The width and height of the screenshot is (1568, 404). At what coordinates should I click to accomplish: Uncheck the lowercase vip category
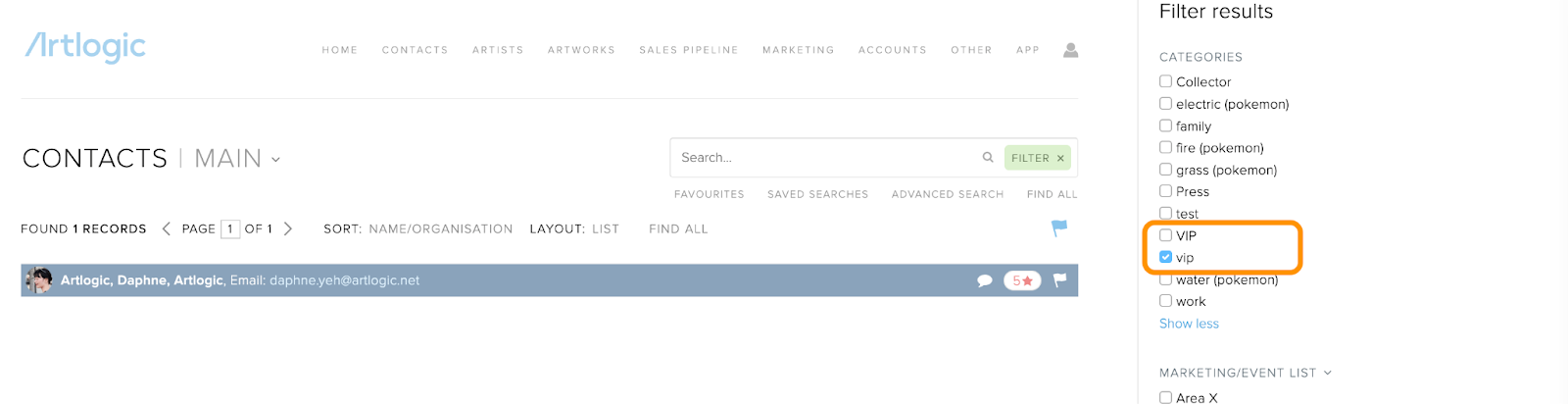click(1165, 257)
